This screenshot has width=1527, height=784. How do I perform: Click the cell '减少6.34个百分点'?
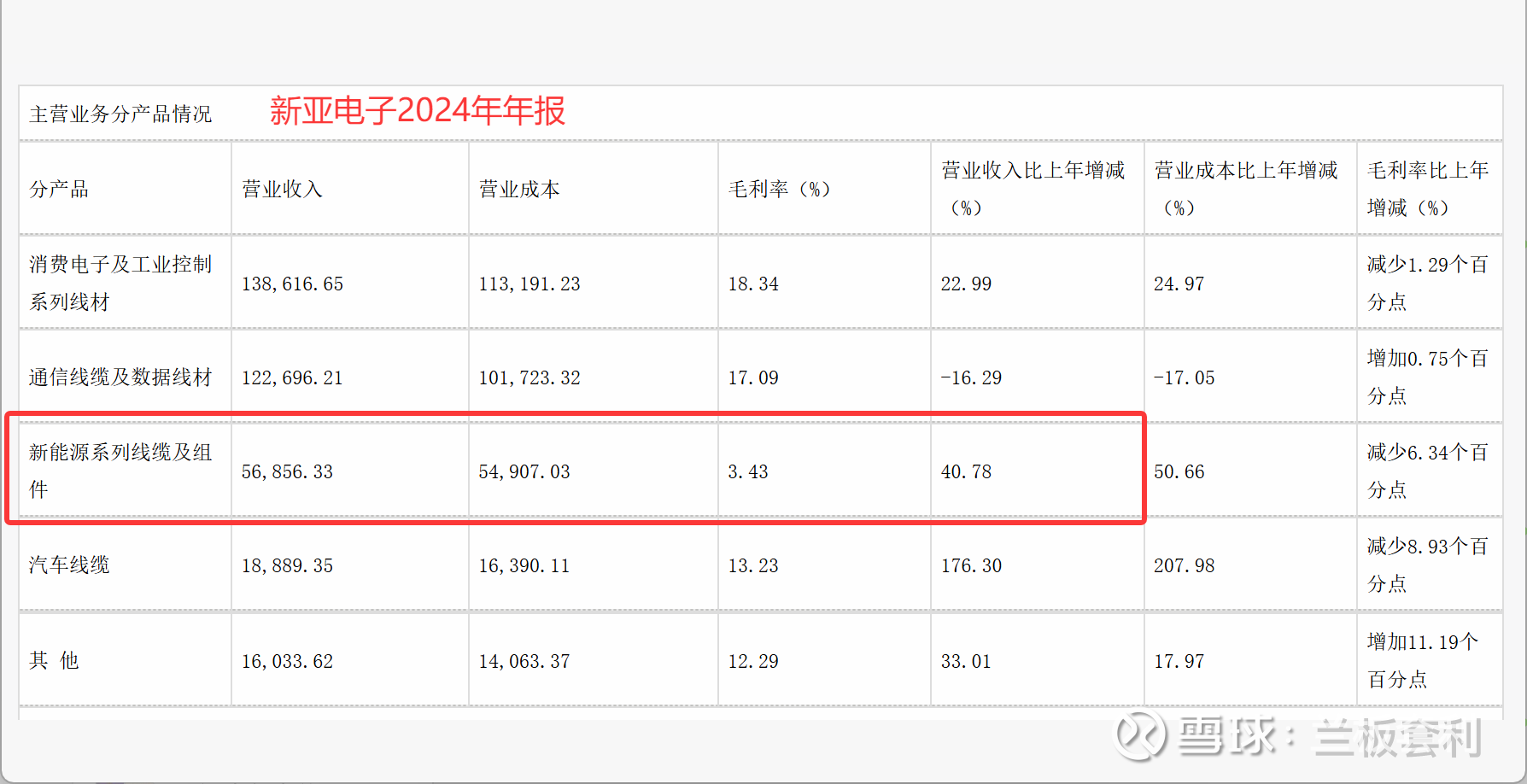click(x=1428, y=471)
